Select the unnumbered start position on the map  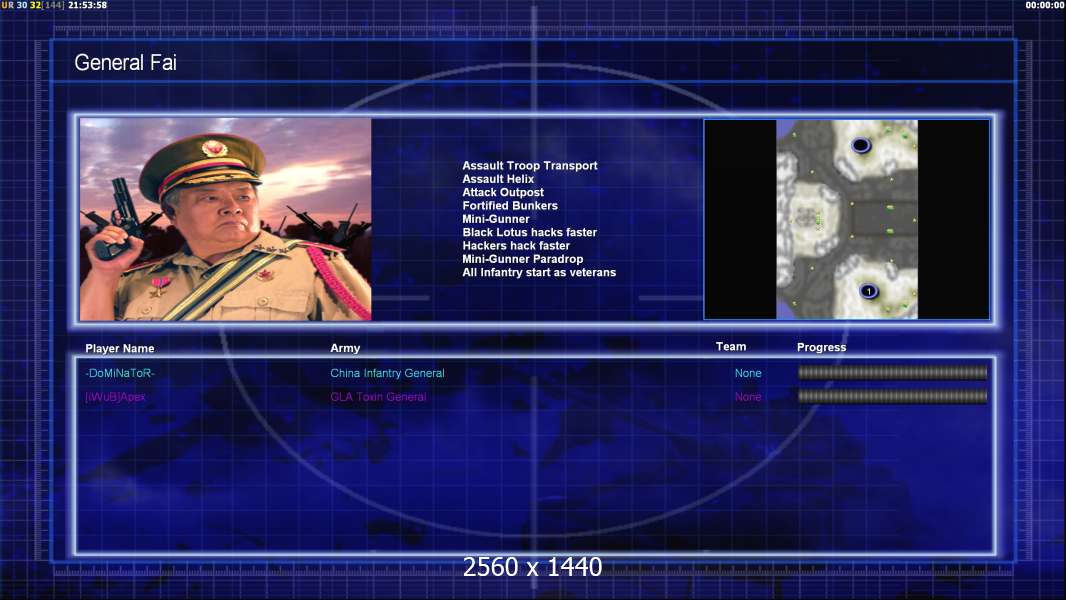coord(861,145)
